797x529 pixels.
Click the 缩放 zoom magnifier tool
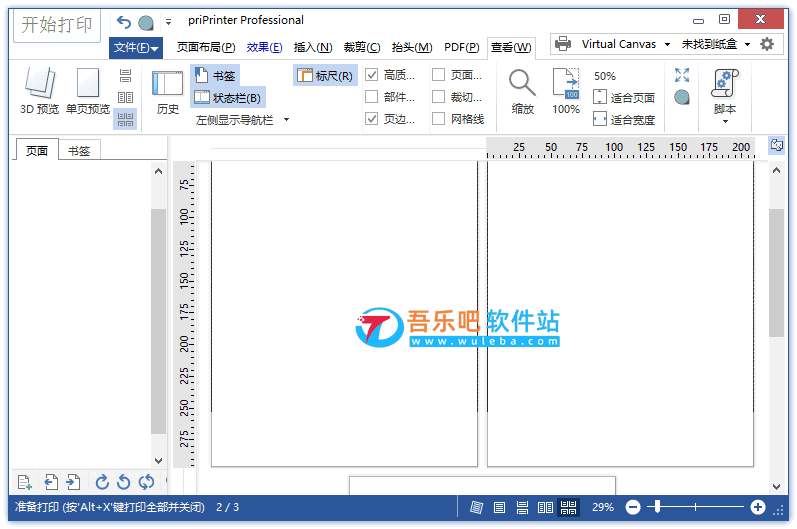coord(523,91)
